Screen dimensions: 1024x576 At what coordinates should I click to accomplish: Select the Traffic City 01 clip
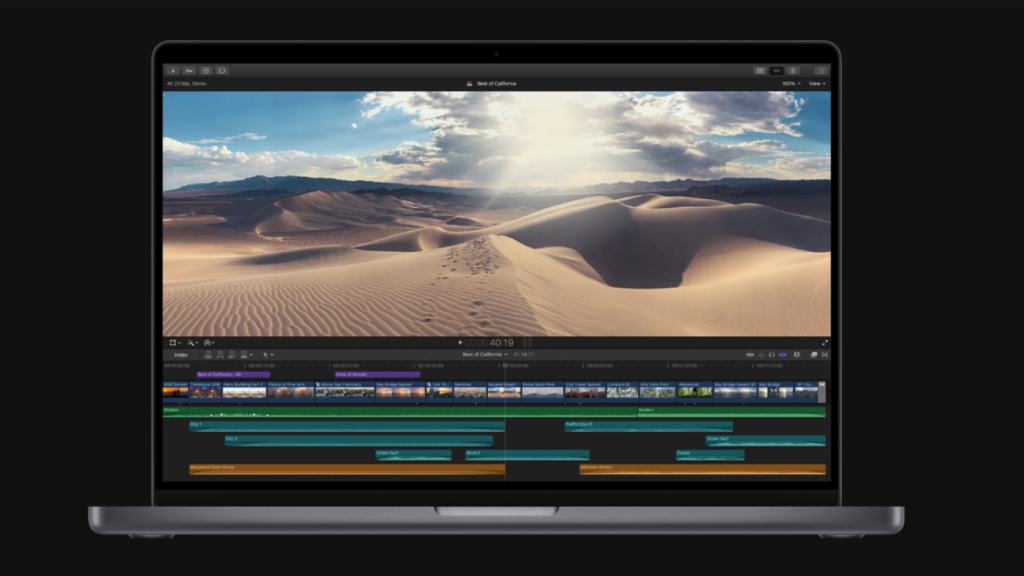tap(648, 424)
